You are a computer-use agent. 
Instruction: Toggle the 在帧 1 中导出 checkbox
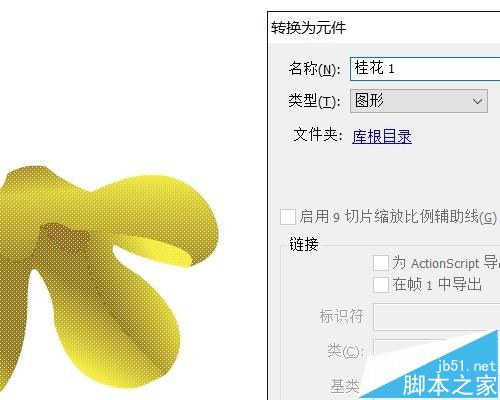(x=381, y=285)
